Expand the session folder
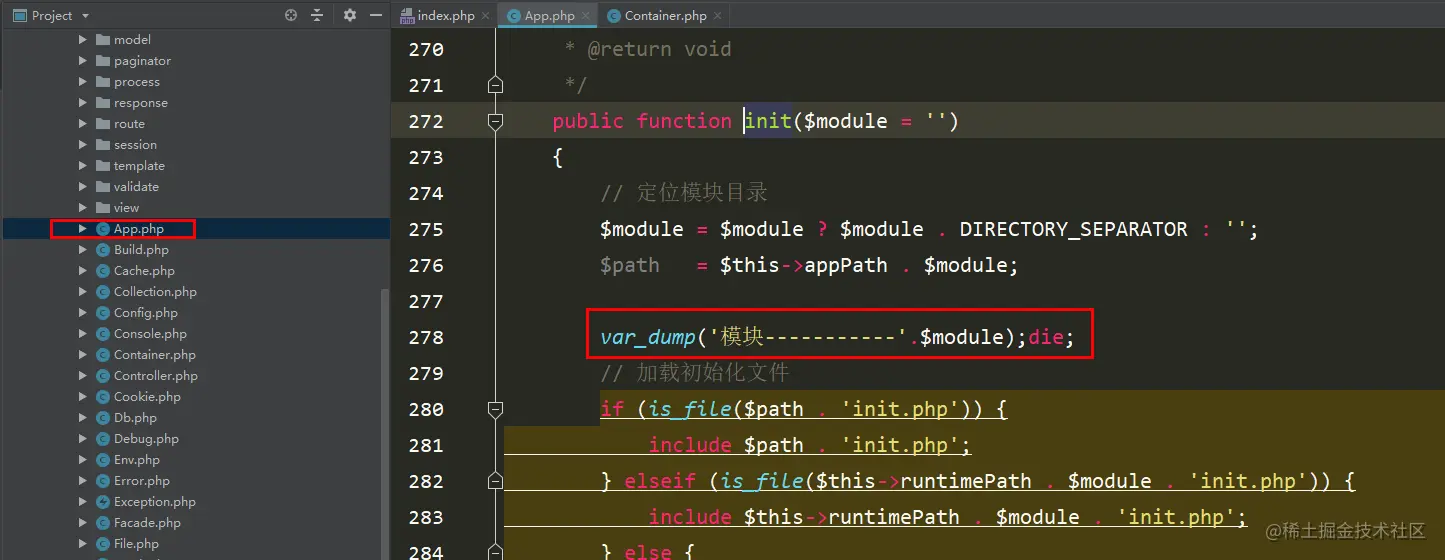The image size is (1445, 560). click(x=83, y=145)
